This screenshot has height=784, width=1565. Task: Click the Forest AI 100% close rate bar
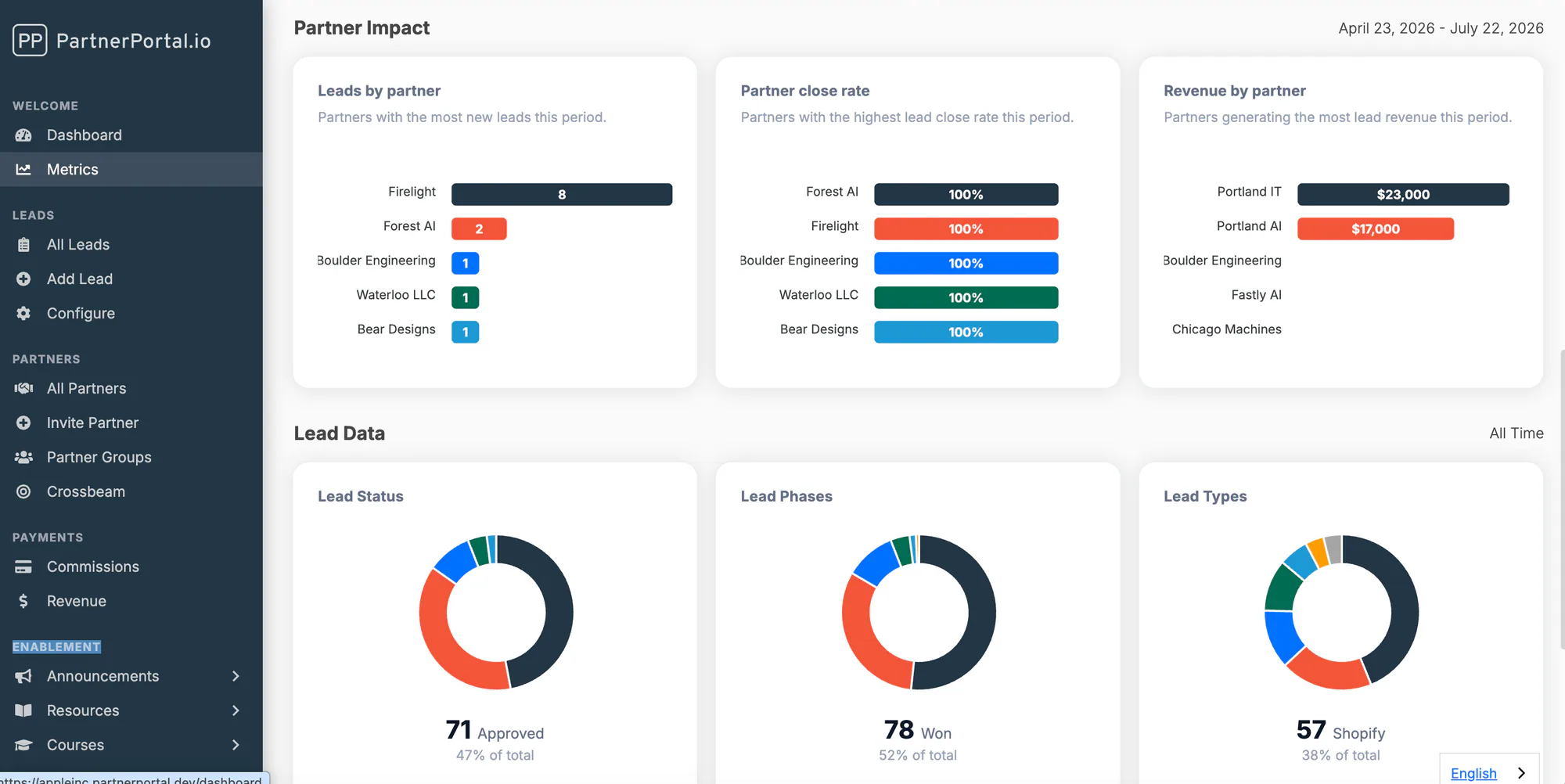click(966, 195)
